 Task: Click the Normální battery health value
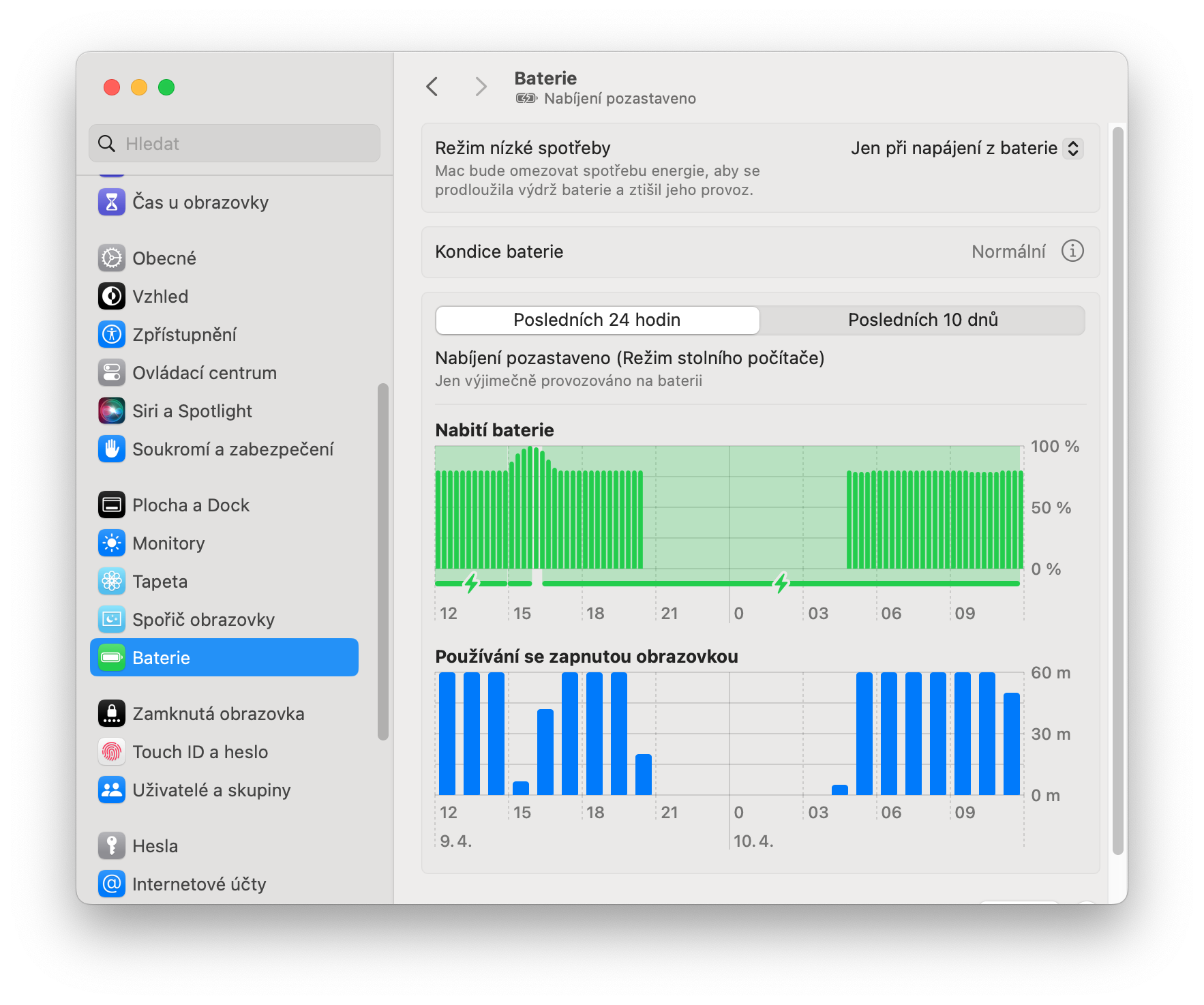[x=1008, y=252]
